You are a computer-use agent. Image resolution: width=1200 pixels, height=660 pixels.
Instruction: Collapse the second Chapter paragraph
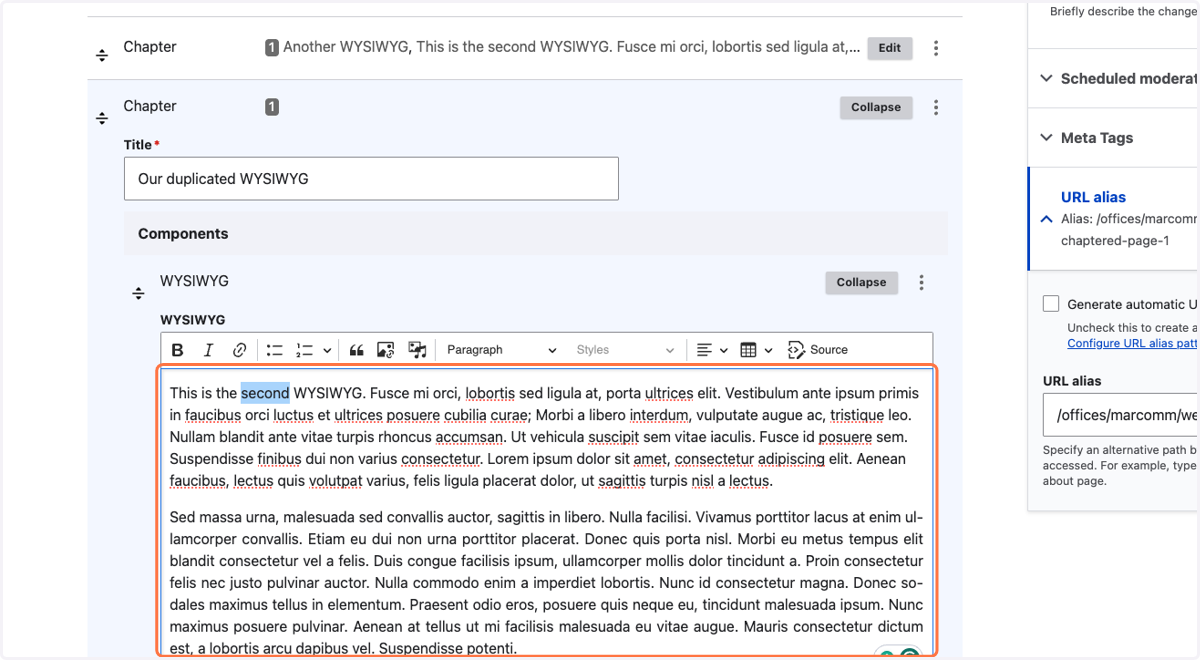pyautogui.click(x=876, y=107)
